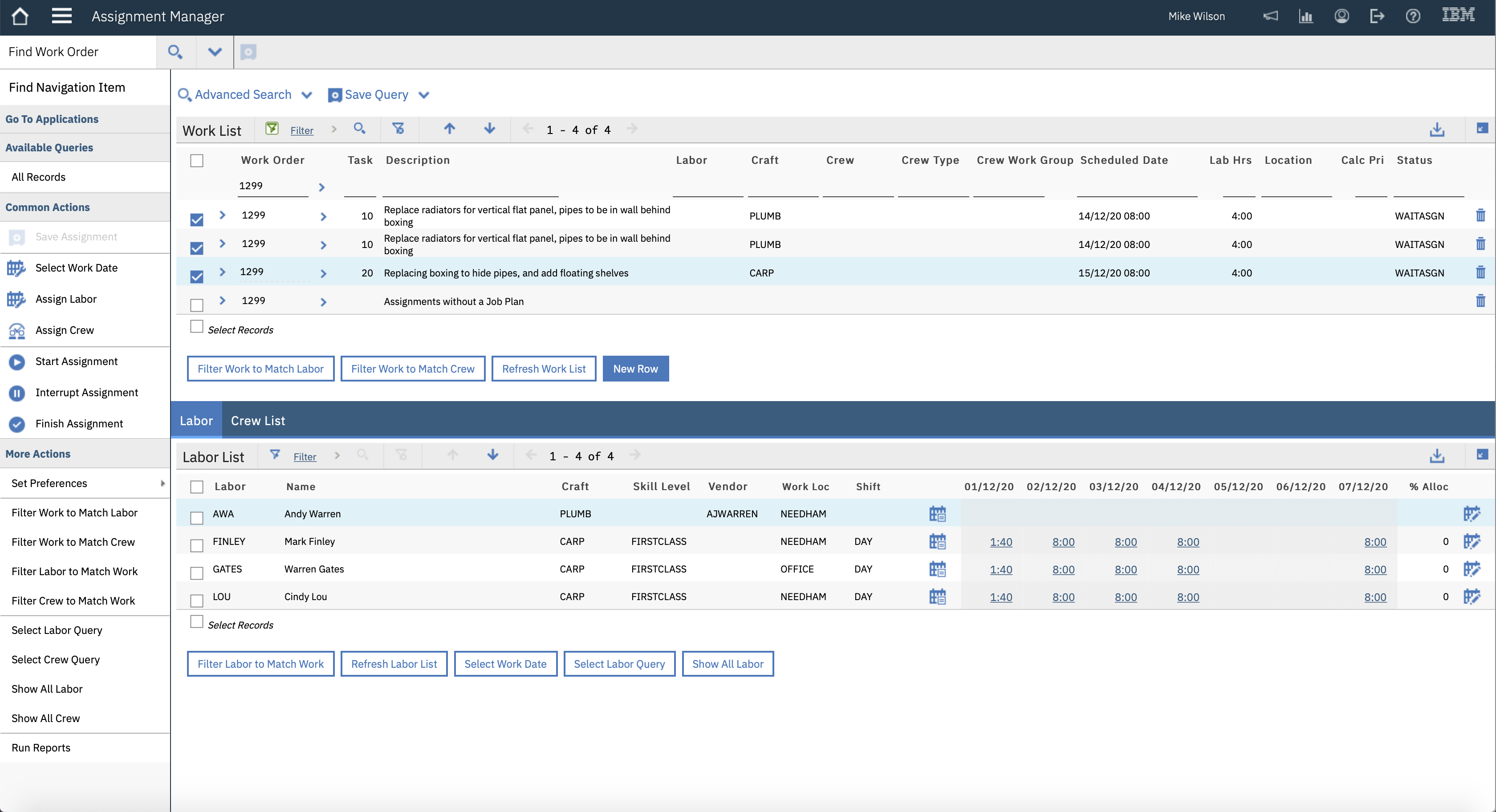Expand the Set Preferences submenu
This screenshot has height=812, width=1496.
[162, 483]
